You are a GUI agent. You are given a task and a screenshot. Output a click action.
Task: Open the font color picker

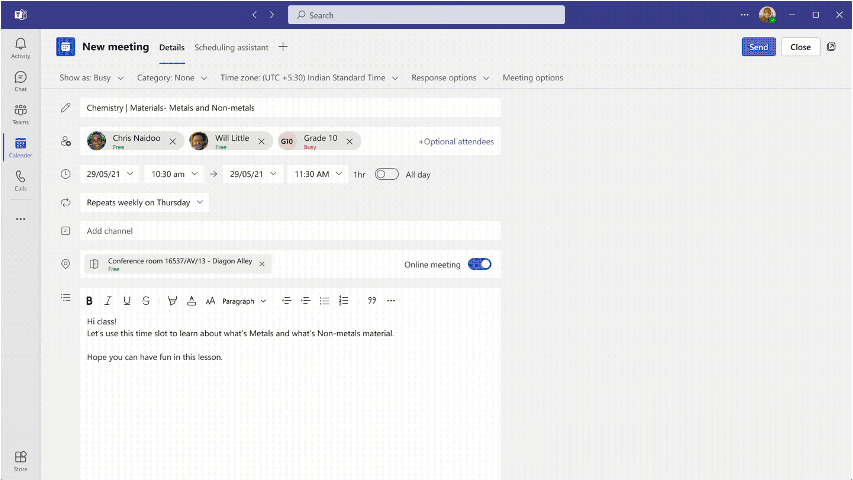pos(191,300)
